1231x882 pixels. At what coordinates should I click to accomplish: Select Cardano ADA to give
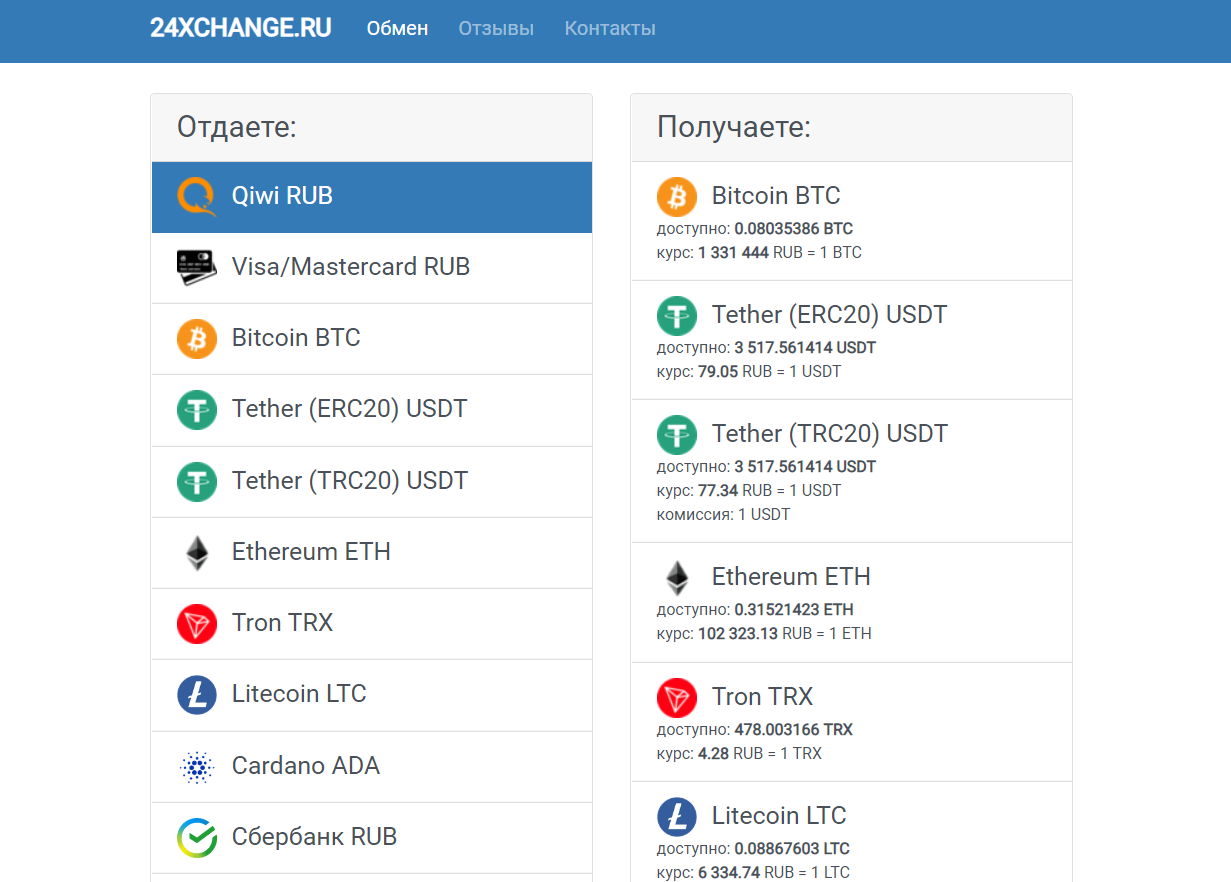(372, 767)
